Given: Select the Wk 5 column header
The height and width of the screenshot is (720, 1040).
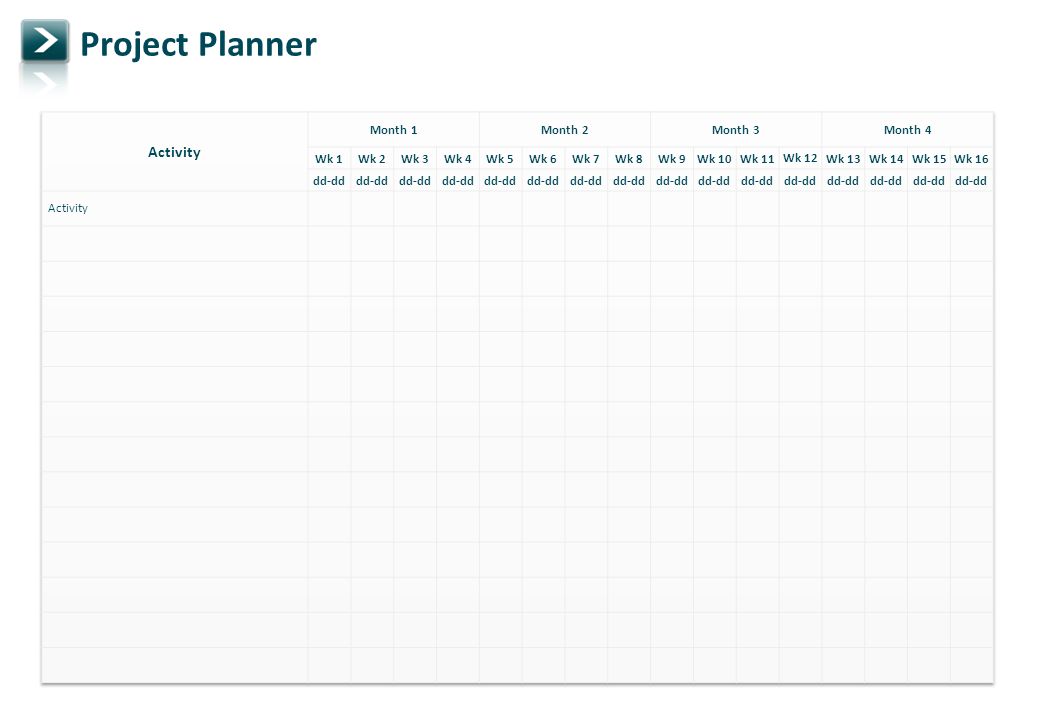Looking at the screenshot, I should [x=500, y=159].
